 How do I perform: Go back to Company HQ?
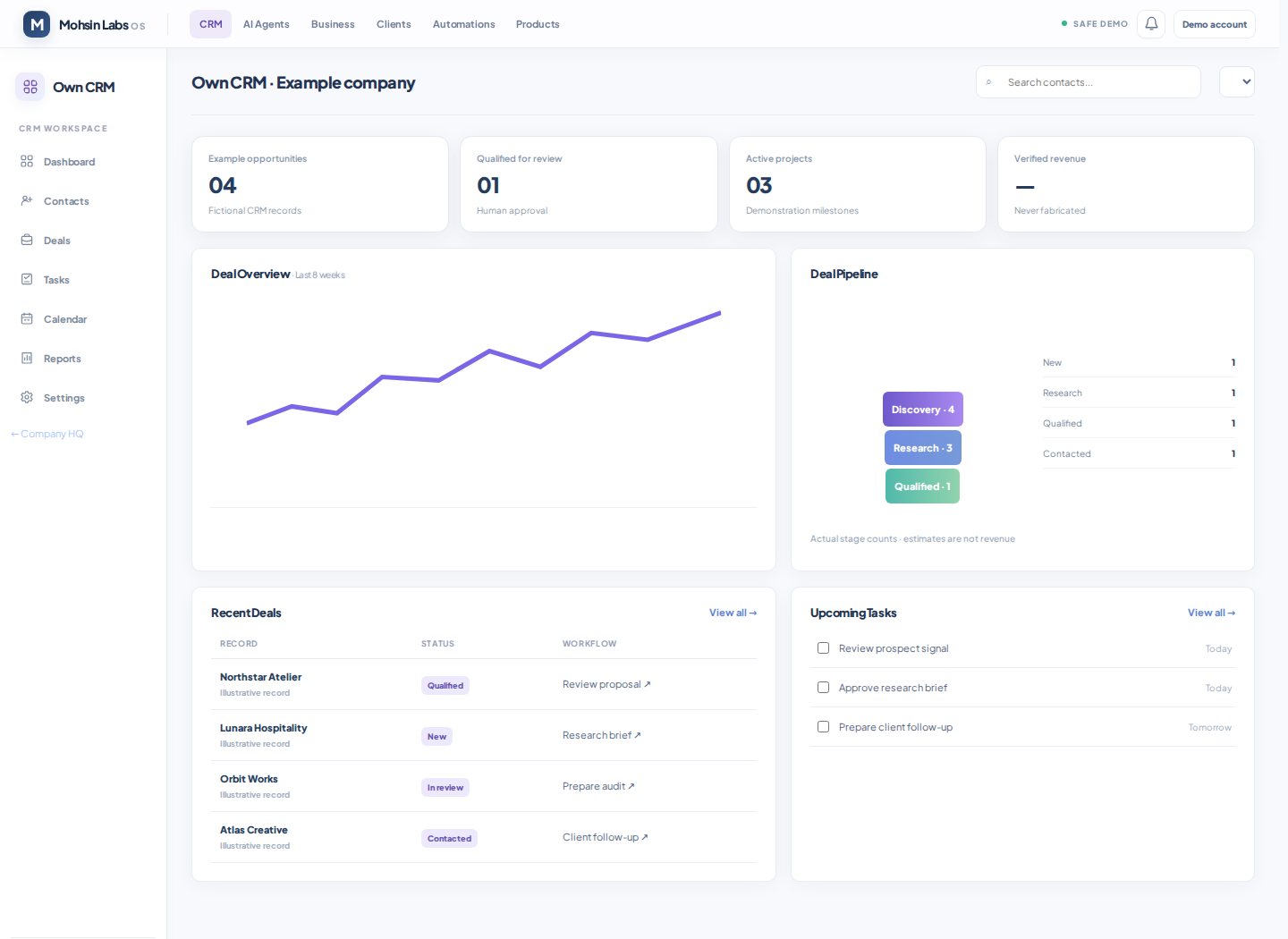point(47,434)
